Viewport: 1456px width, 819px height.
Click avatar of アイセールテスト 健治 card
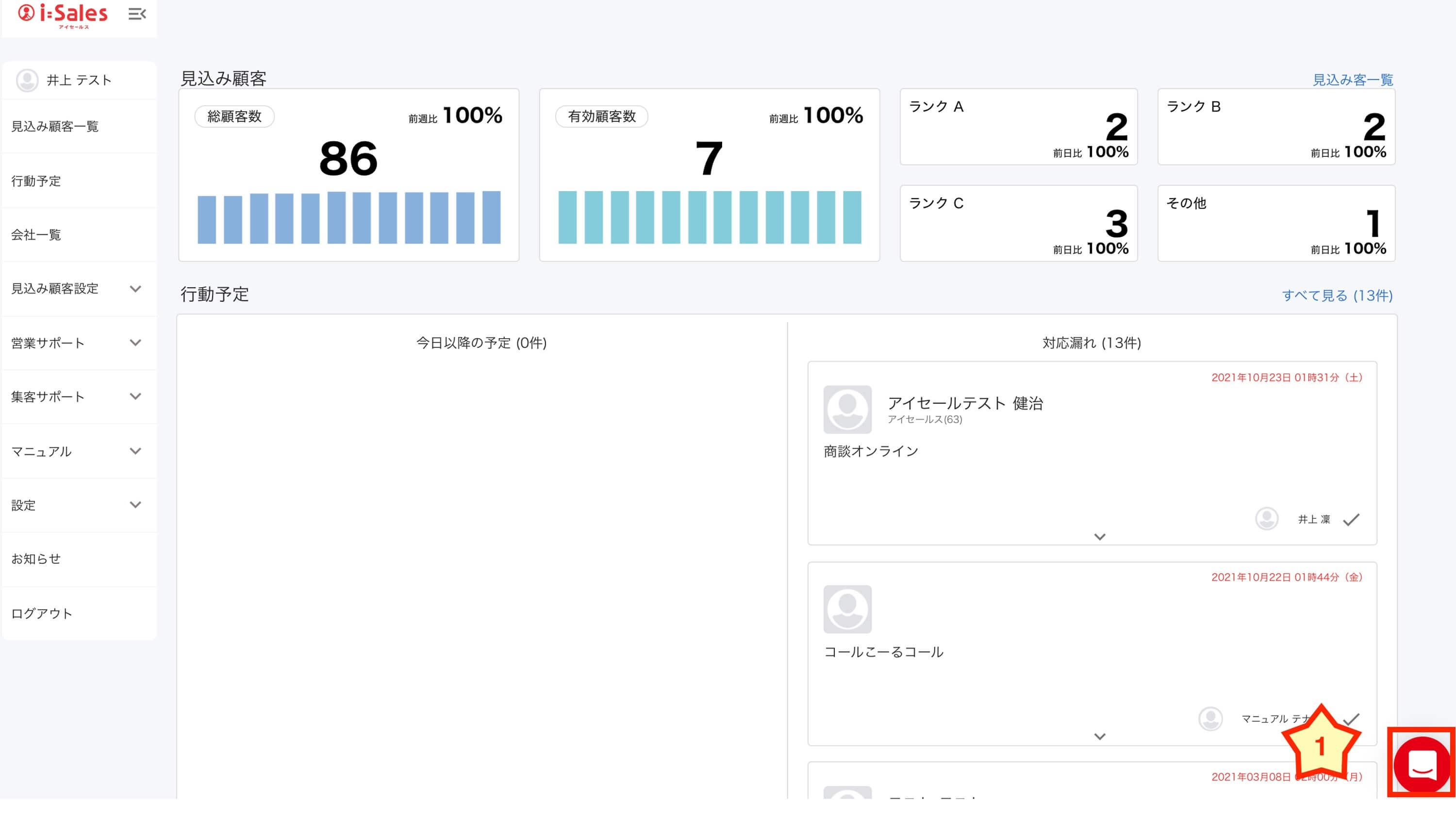(x=847, y=409)
